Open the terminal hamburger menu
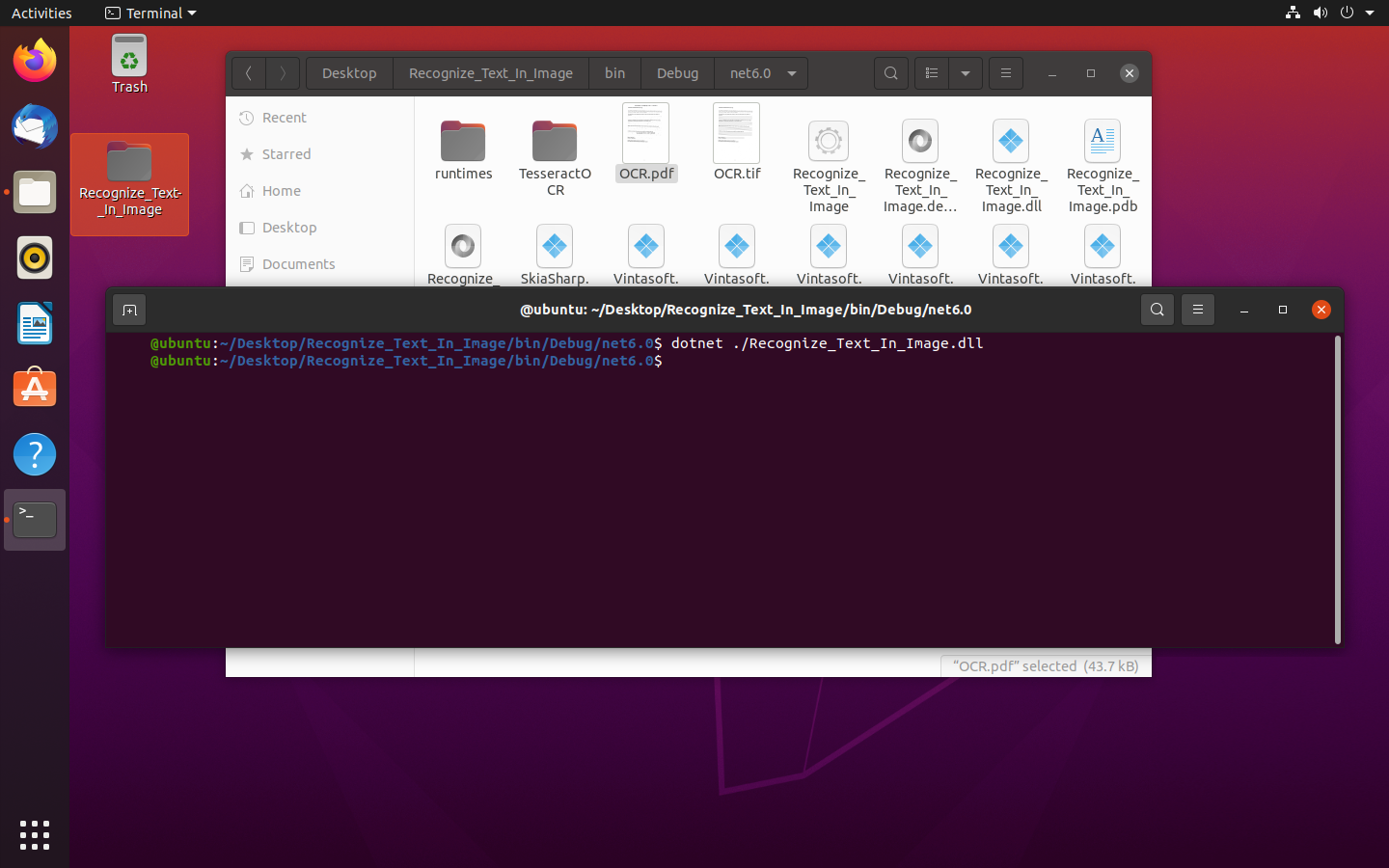This screenshot has height=868, width=1389. click(1197, 310)
